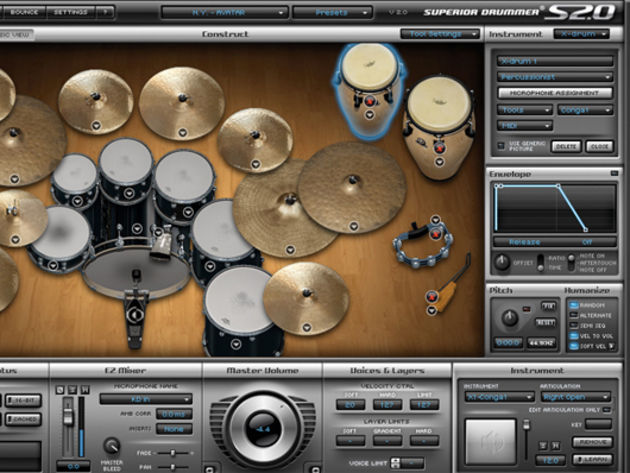Click the envelope Offset knob
Screen dimensions: 630x473
click(x=501, y=262)
